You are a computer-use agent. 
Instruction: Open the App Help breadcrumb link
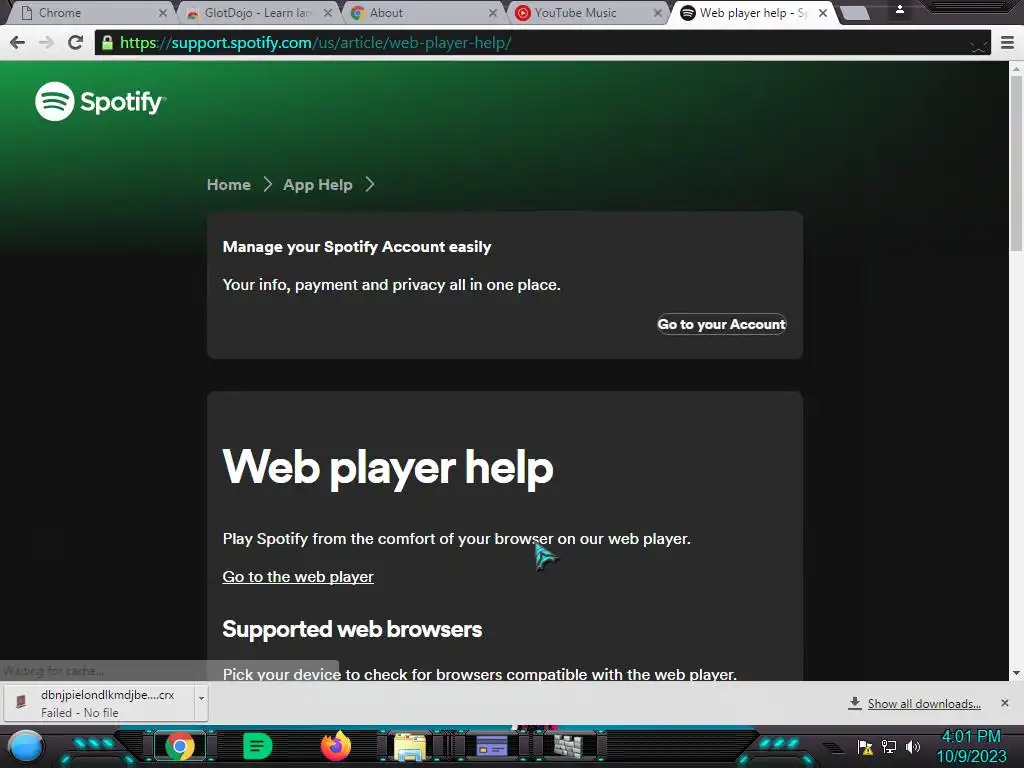(317, 185)
